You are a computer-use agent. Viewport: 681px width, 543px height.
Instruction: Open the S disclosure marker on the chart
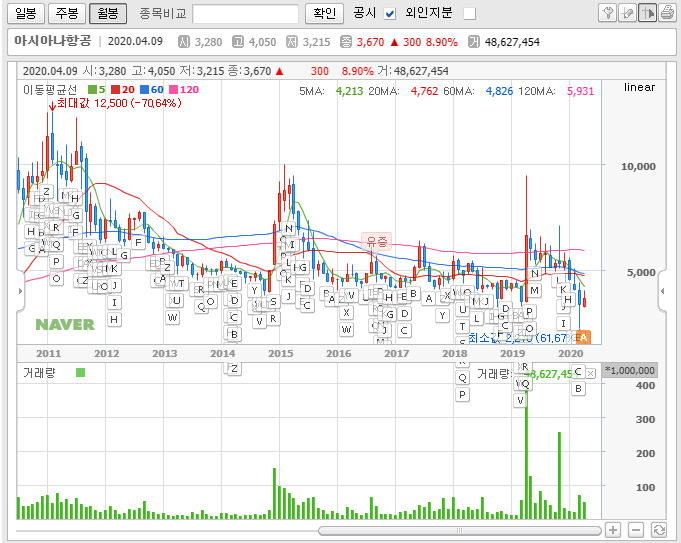[x=273, y=301]
